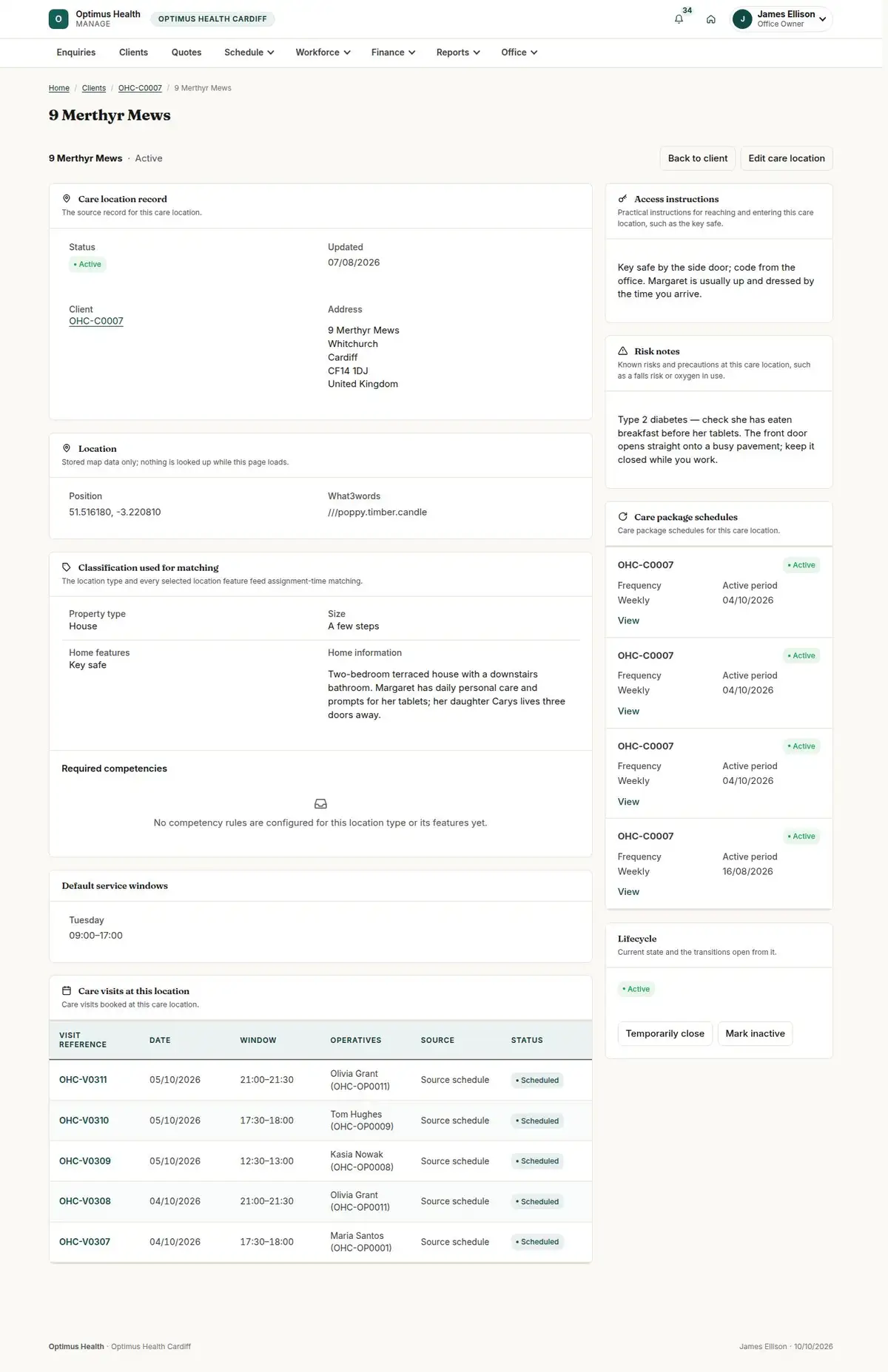Open the Quotes section
888x1372 pixels.
pyautogui.click(x=186, y=53)
